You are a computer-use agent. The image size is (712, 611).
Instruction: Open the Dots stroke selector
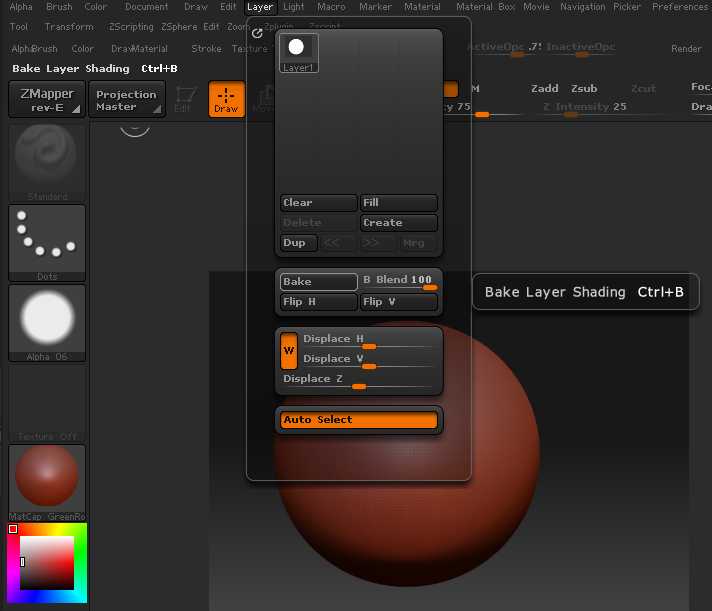pos(46,238)
